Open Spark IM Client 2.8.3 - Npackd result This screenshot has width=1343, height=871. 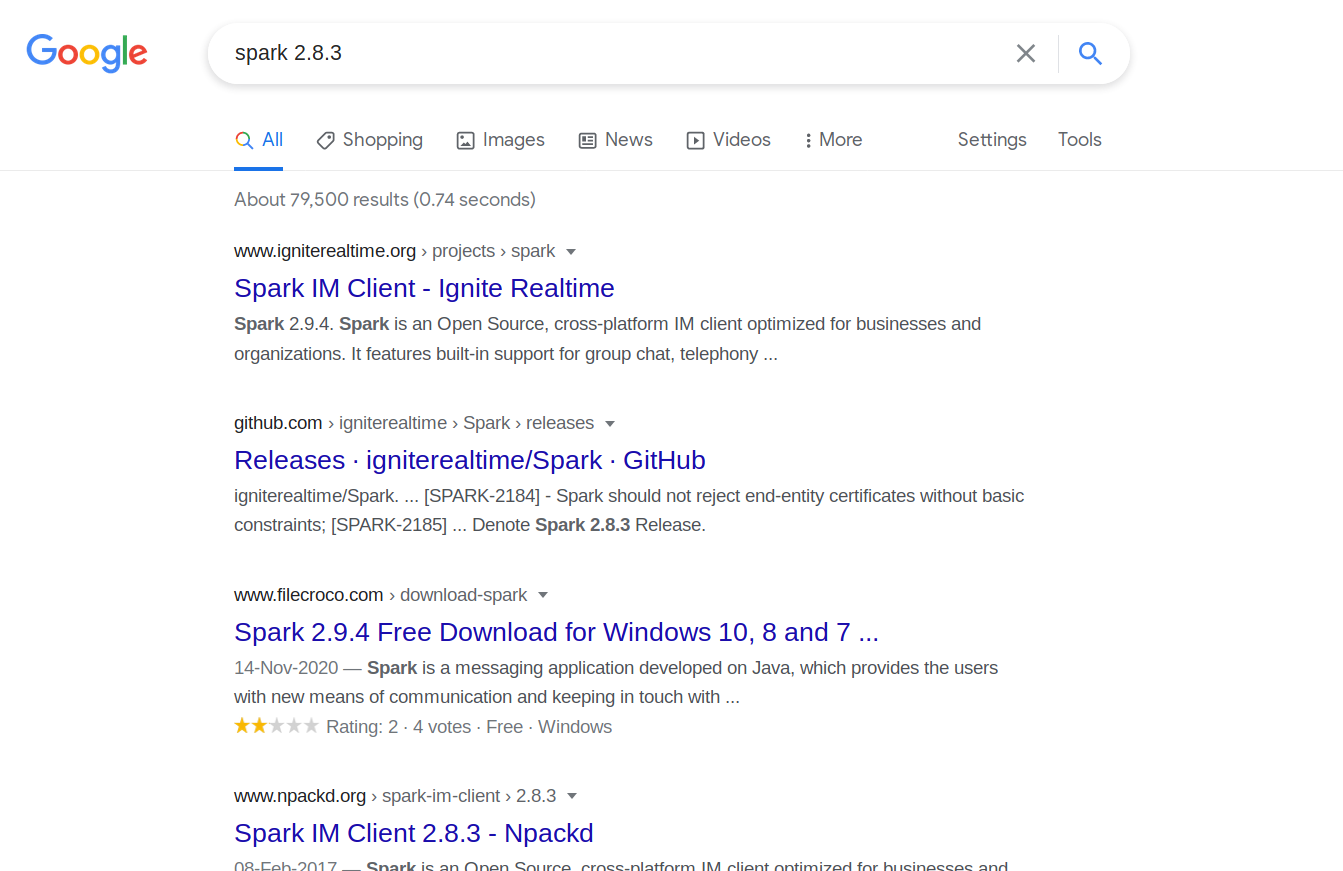point(414,833)
